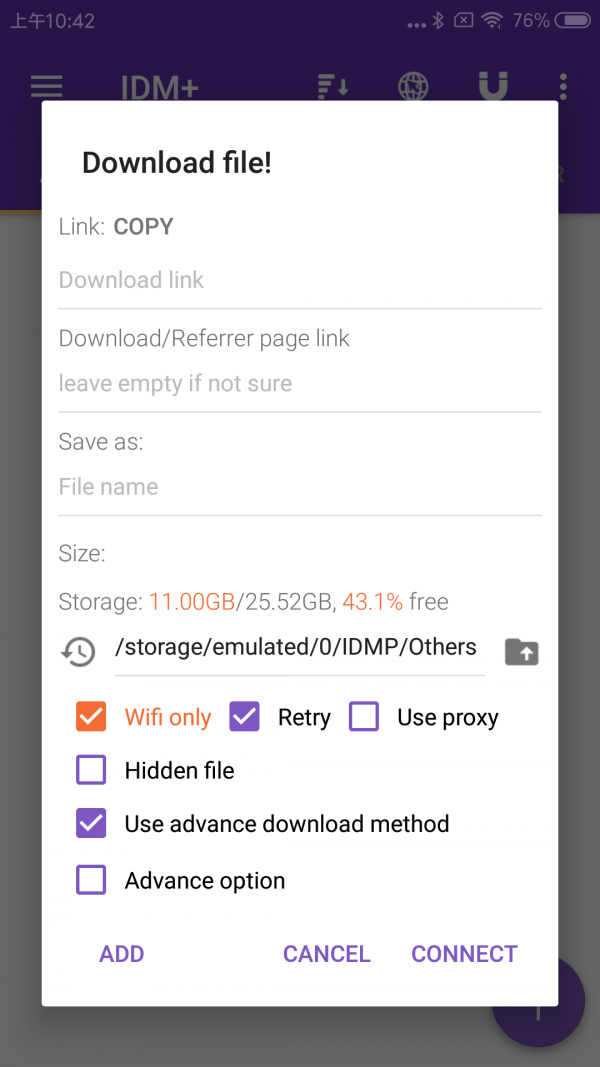Tap the folder history clock icon
600x1067 pixels.
78,652
